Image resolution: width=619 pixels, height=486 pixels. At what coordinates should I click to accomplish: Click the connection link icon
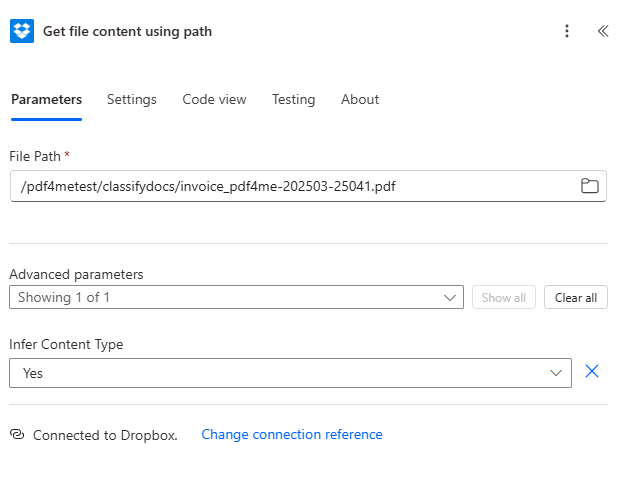click(17, 435)
